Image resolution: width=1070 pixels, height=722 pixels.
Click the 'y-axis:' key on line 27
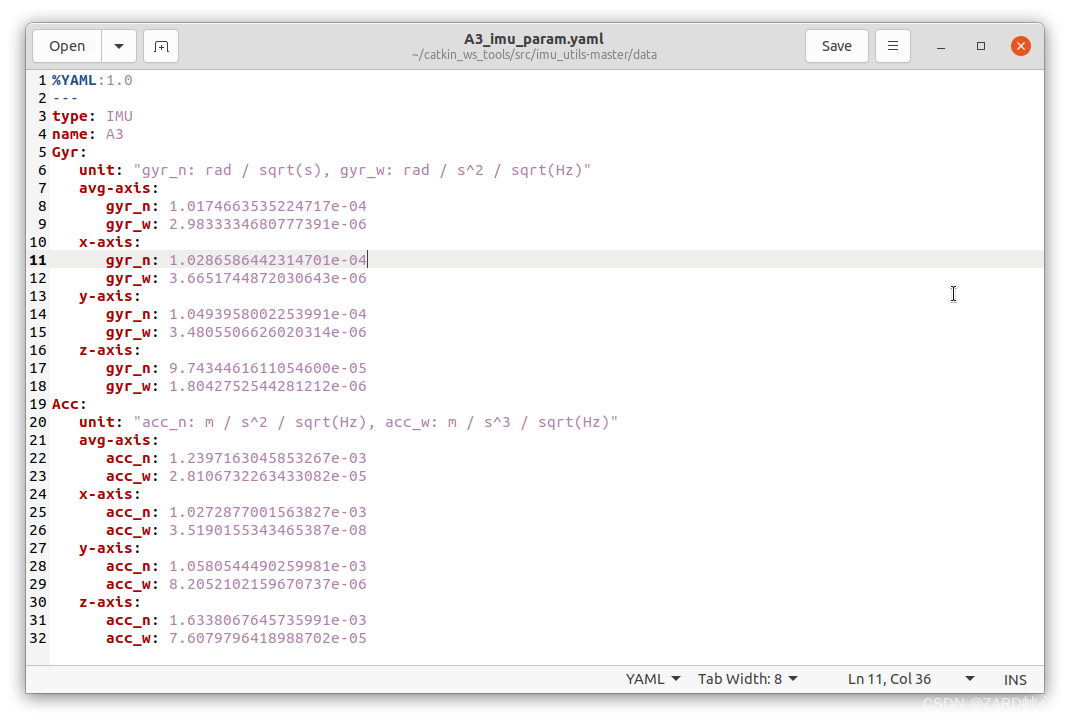click(x=109, y=548)
